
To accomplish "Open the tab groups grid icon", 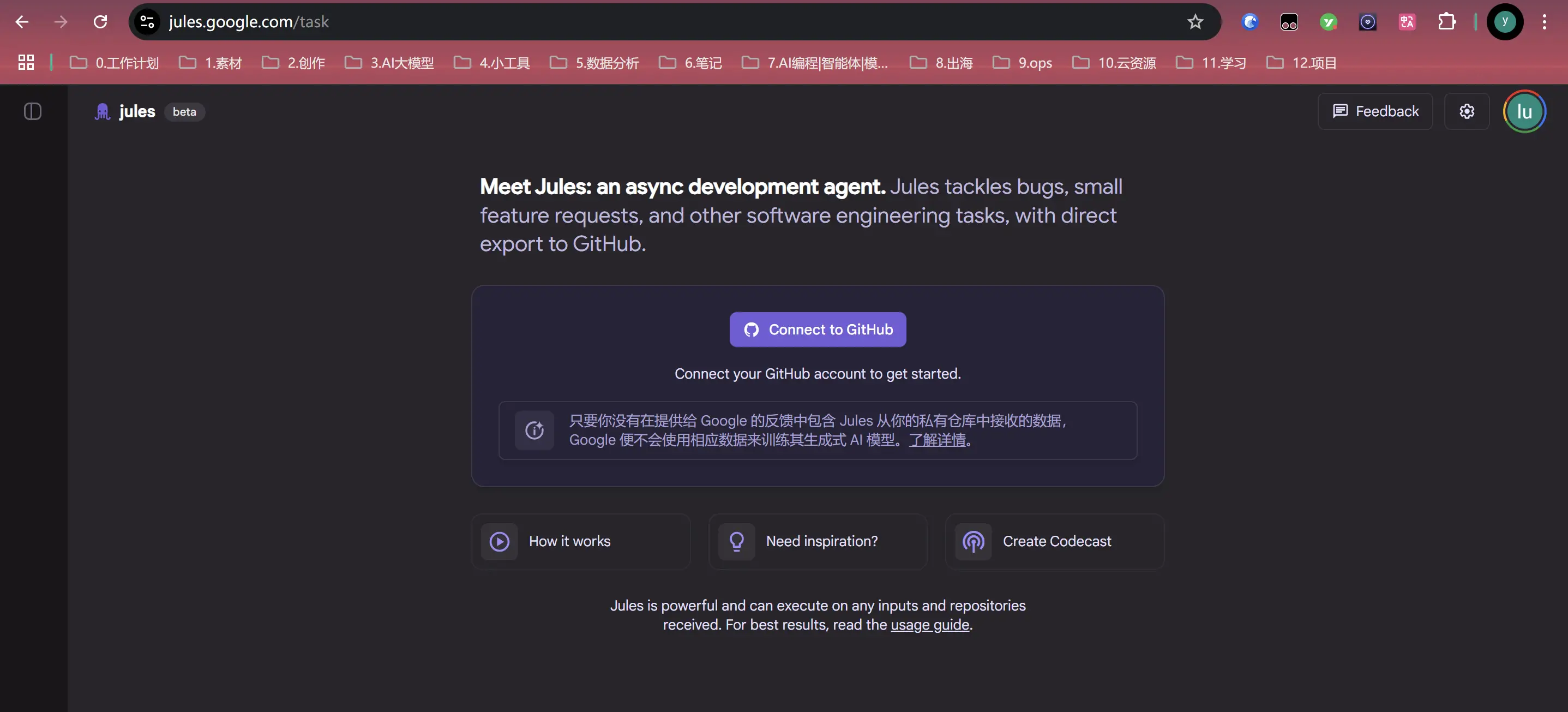I will (x=26, y=62).
